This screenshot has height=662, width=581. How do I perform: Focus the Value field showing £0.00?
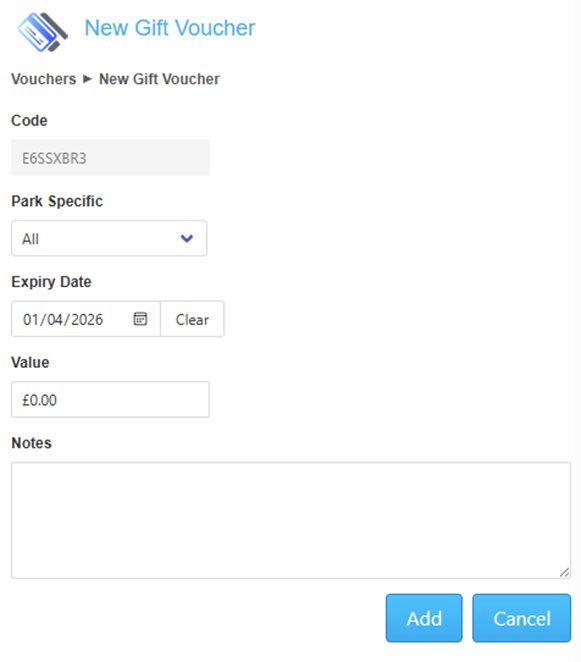tap(110, 399)
